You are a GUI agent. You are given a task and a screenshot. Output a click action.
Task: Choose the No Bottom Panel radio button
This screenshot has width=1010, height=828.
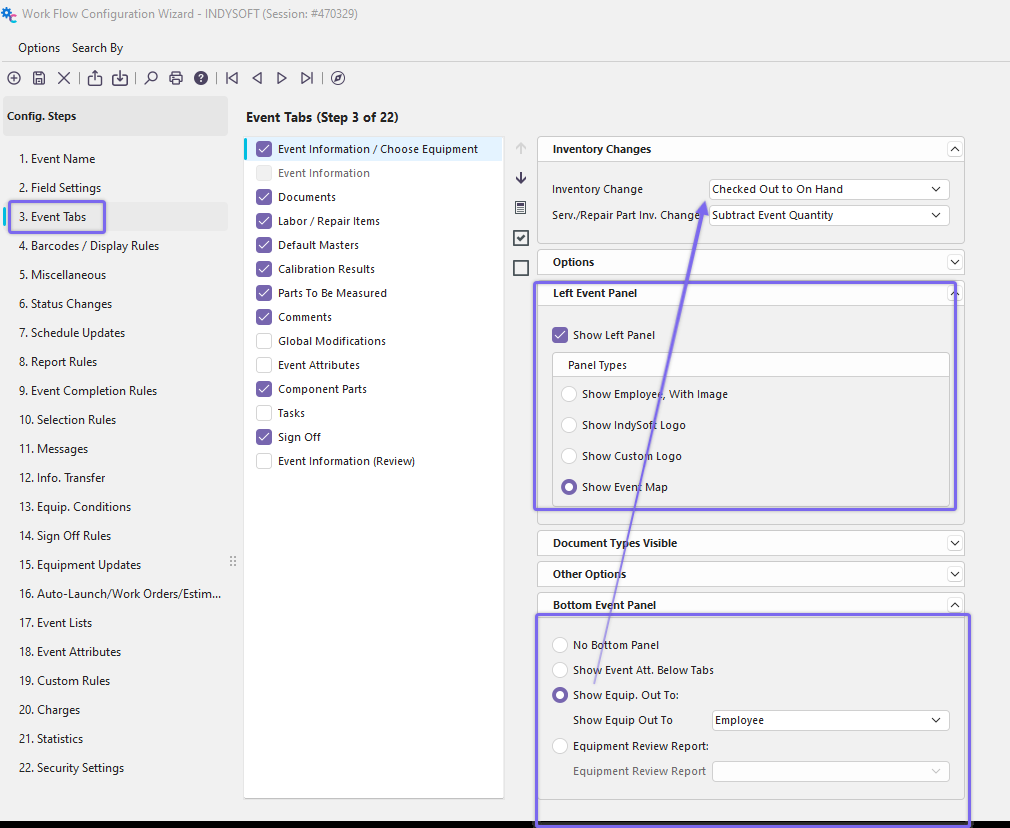pyautogui.click(x=560, y=645)
